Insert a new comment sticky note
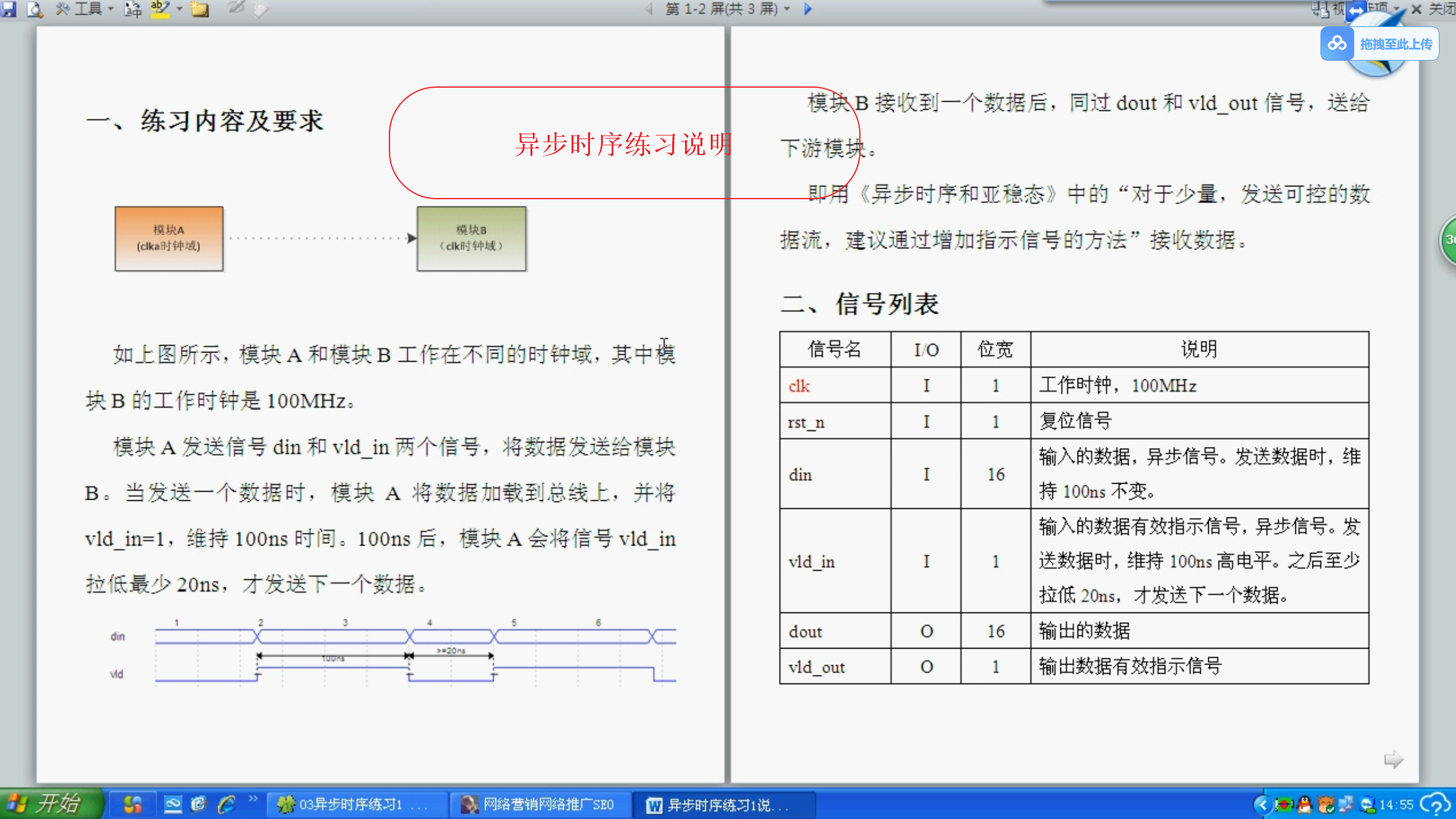The image size is (1456, 819). [x=200, y=9]
